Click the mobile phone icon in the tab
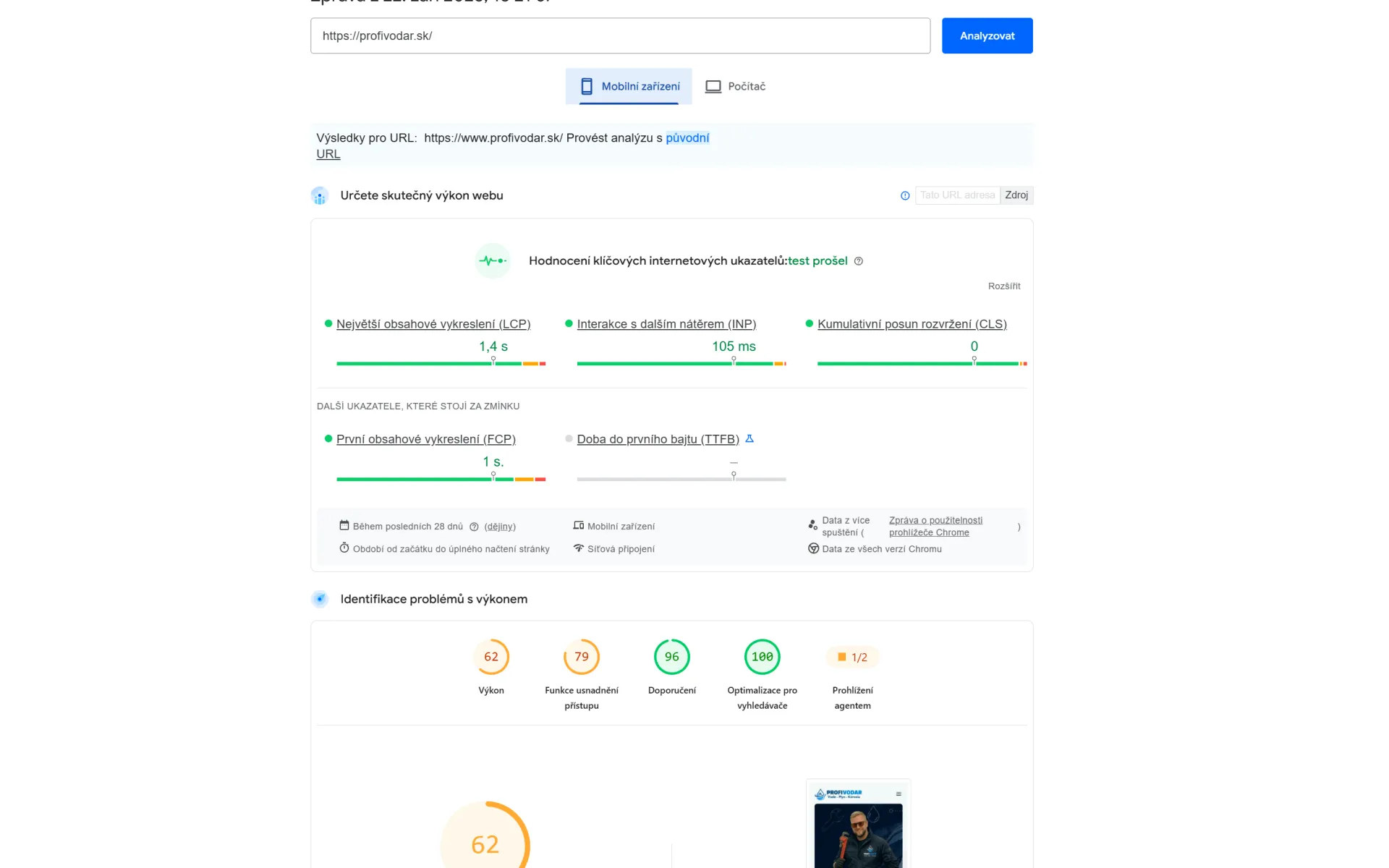 click(x=587, y=86)
